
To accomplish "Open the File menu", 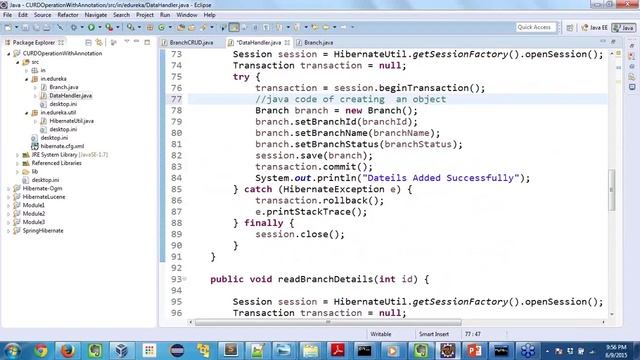I will coord(7,15).
